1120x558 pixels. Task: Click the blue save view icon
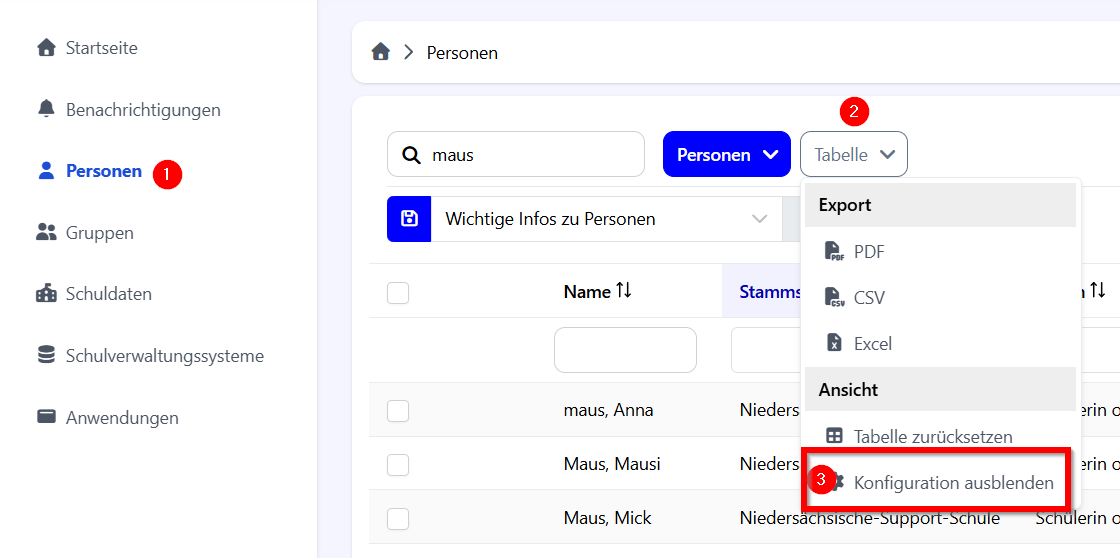409,219
